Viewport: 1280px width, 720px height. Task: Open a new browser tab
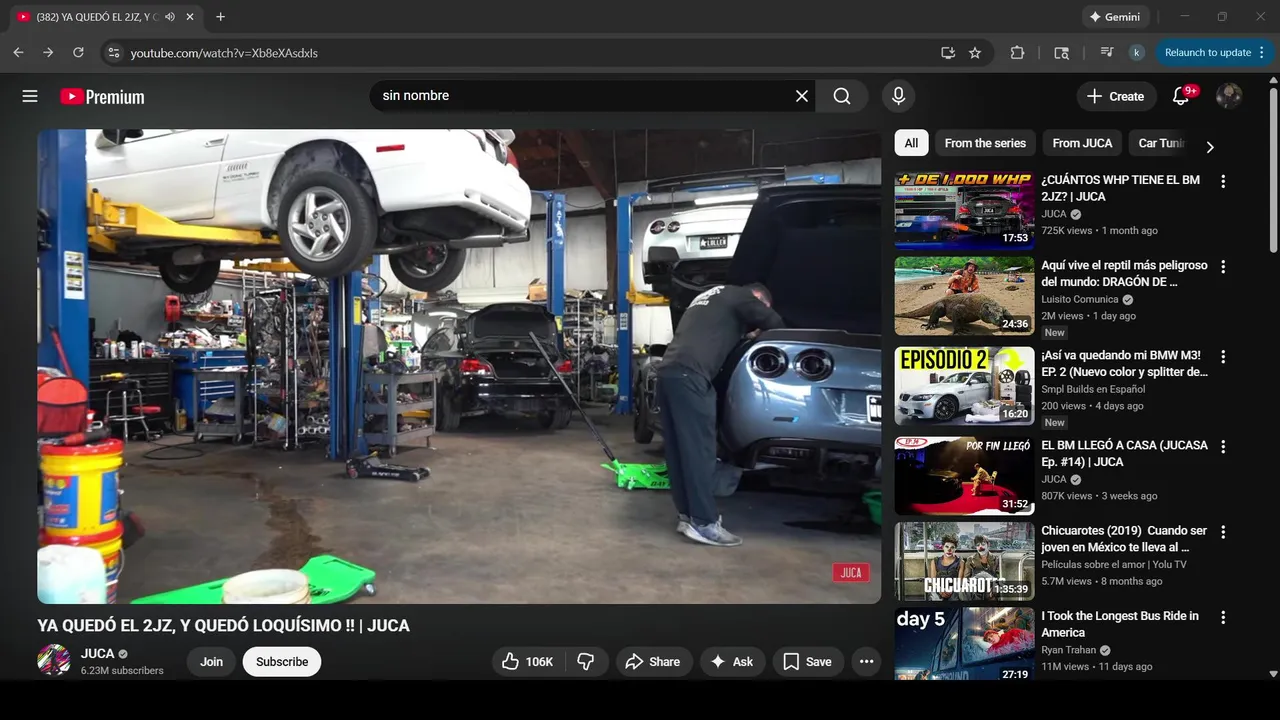(x=220, y=17)
